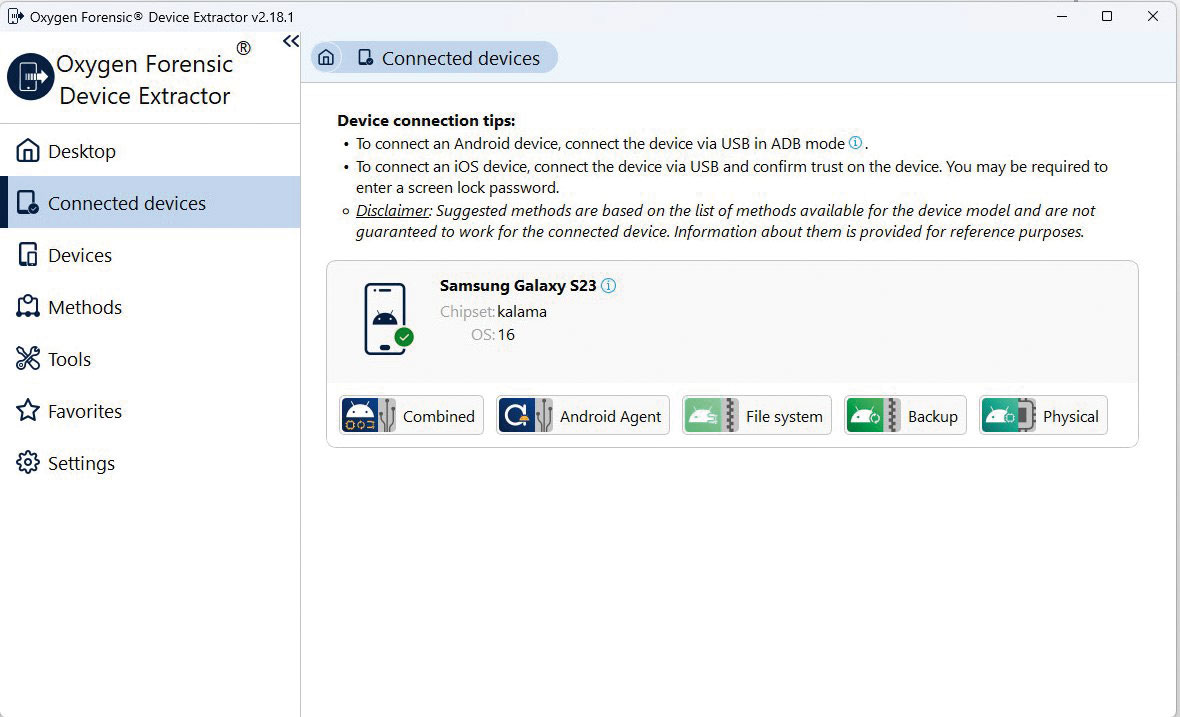Open Favorites star in sidebar
This screenshot has height=717, width=1180.
point(84,411)
